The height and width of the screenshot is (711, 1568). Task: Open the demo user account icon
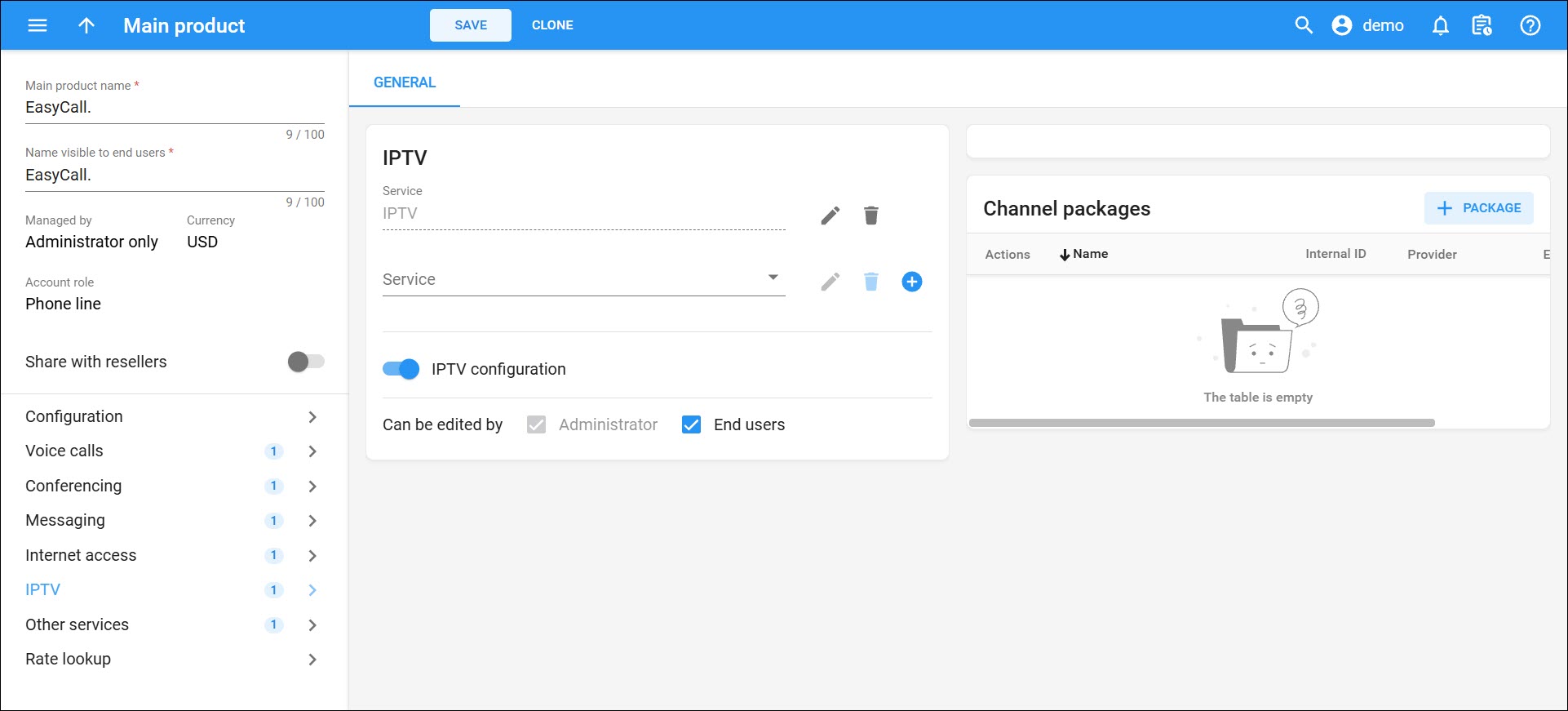tap(1342, 25)
